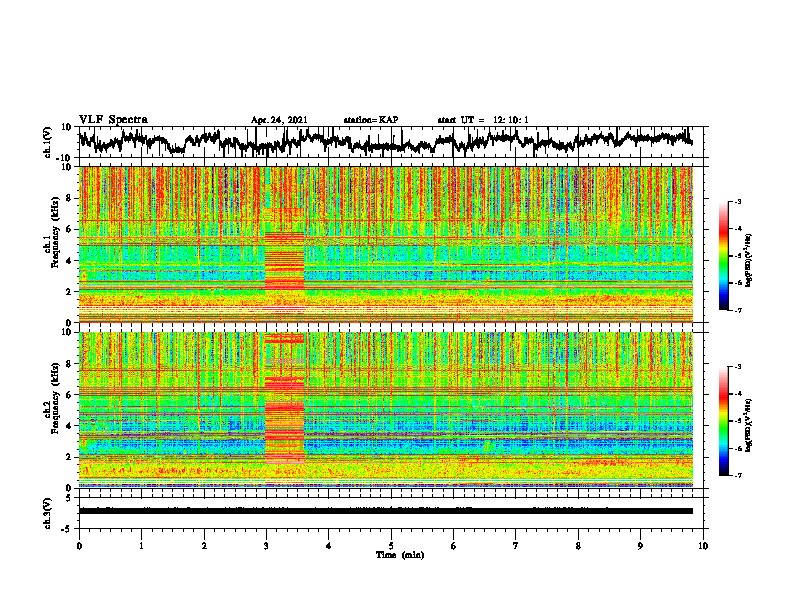The height and width of the screenshot is (612, 792).
Task: Click time-axis tick label "9"
Action: coord(640,546)
